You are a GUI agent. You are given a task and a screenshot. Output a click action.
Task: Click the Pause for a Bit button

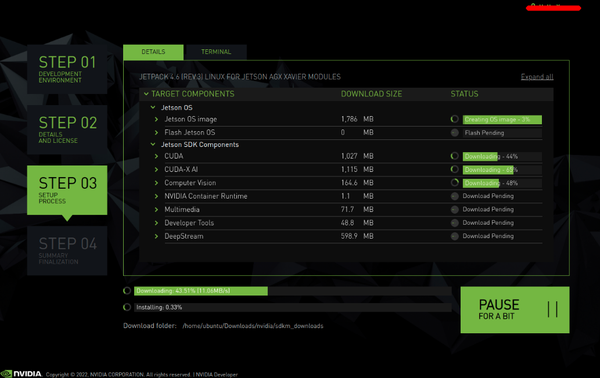click(x=515, y=310)
